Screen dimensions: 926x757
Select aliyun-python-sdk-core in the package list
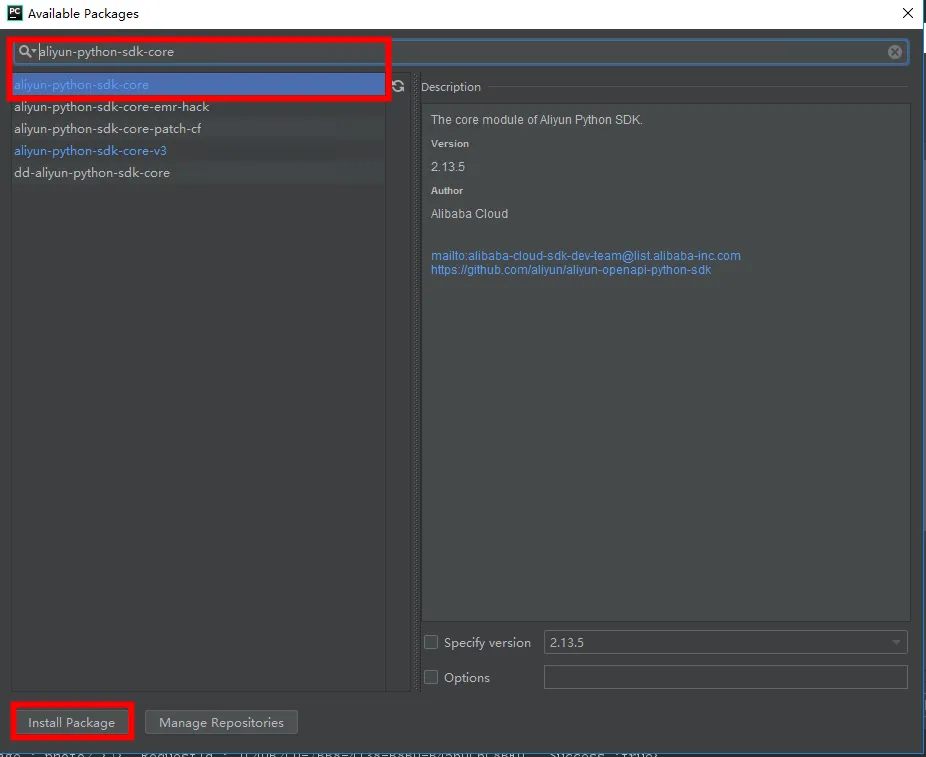point(198,84)
